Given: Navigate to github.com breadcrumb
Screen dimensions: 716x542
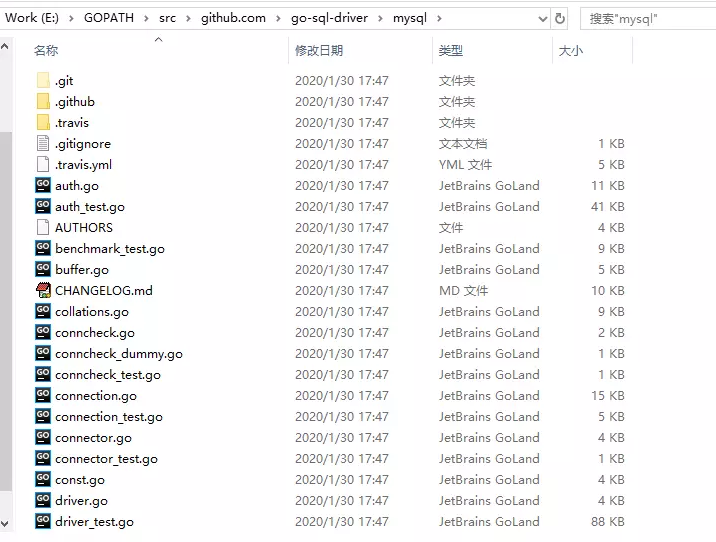Looking at the screenshot, I should click(233, 18).
